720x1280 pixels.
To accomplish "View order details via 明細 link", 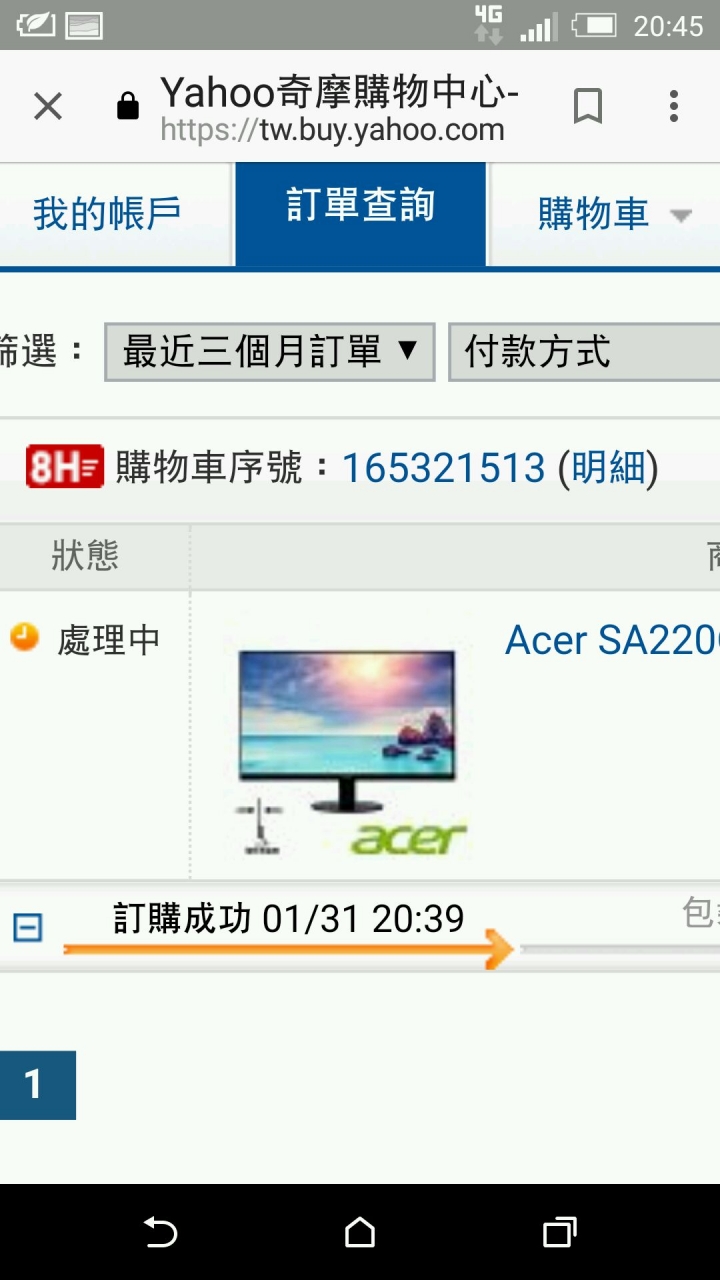I will click(608, 467).
